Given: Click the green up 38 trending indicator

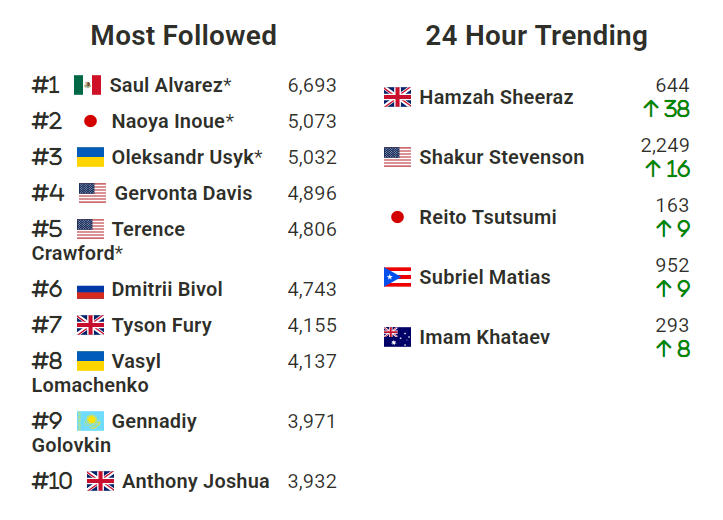Looking at the screenshot, I should point(666,109).
